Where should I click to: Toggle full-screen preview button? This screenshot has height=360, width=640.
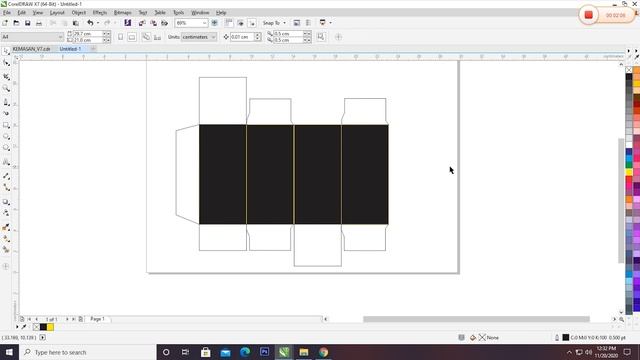(x=215, y=23)
